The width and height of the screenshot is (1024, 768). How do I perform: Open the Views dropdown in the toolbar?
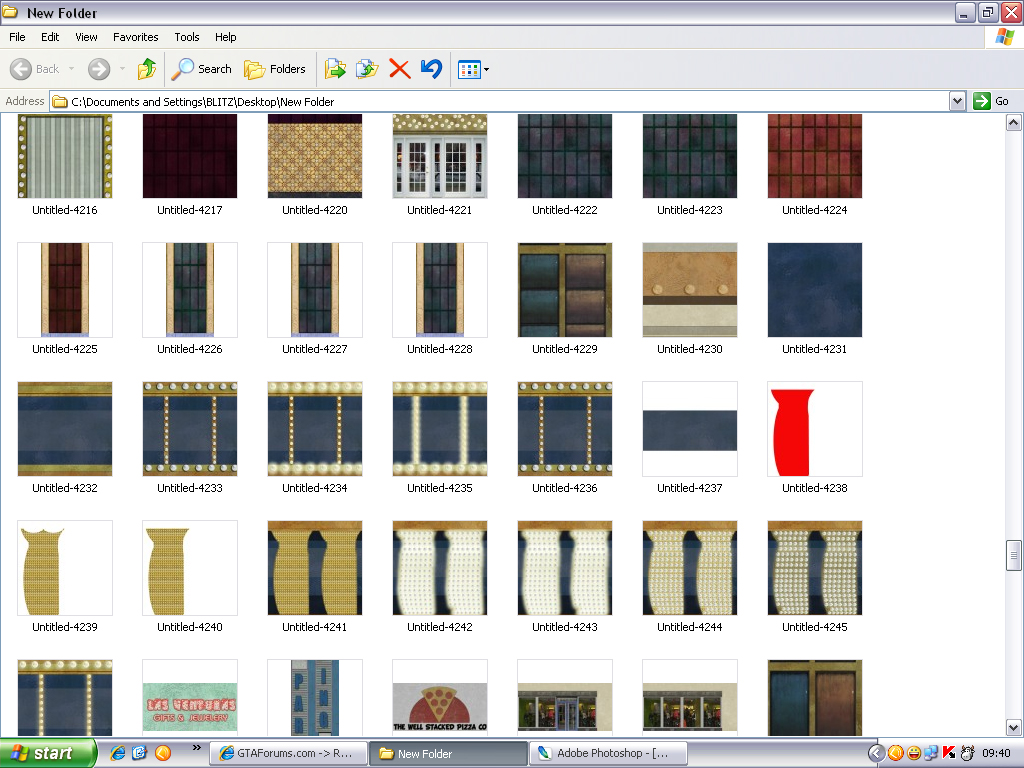tap(473, 69)
